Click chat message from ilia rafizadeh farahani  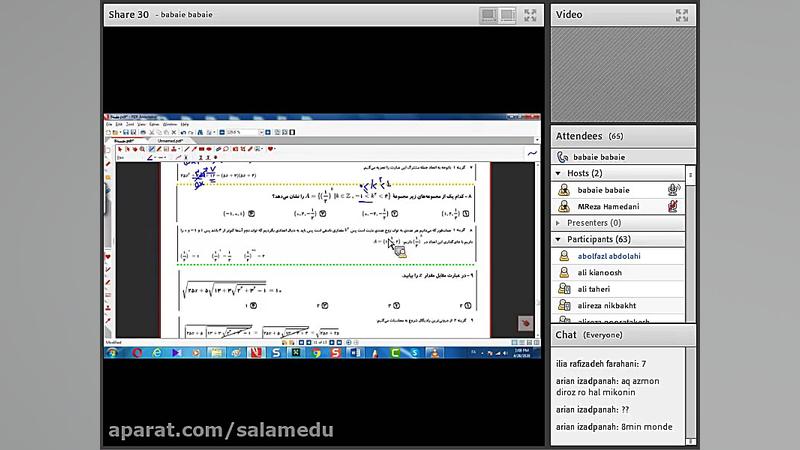click(x=601, y=364)
